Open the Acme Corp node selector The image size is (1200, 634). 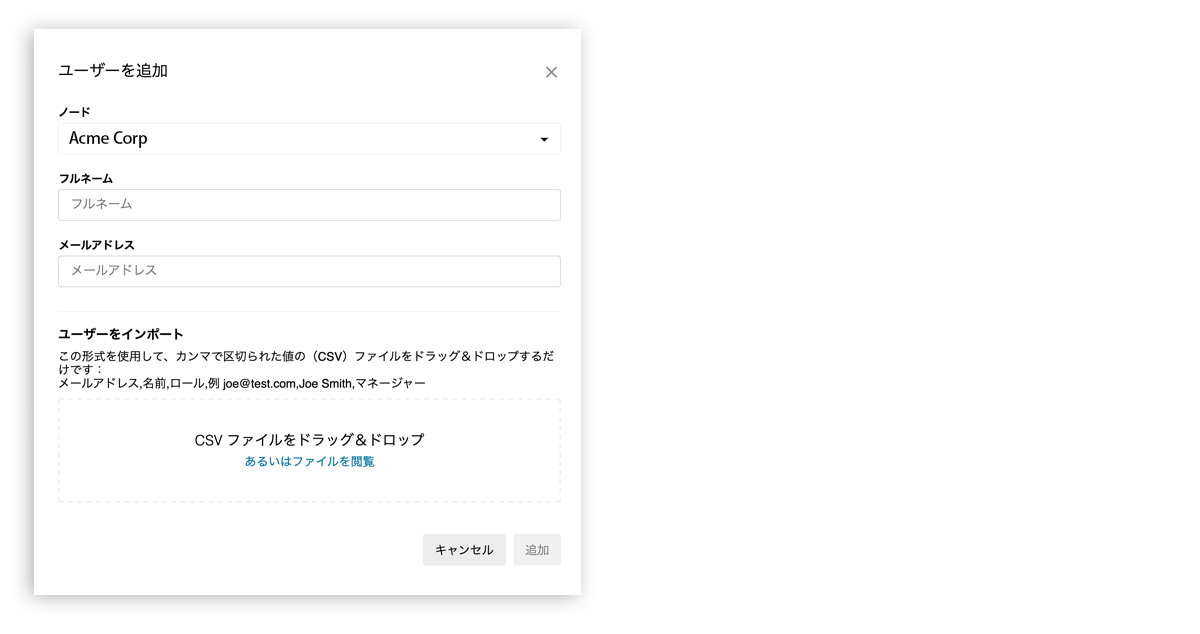click(309, 139)
